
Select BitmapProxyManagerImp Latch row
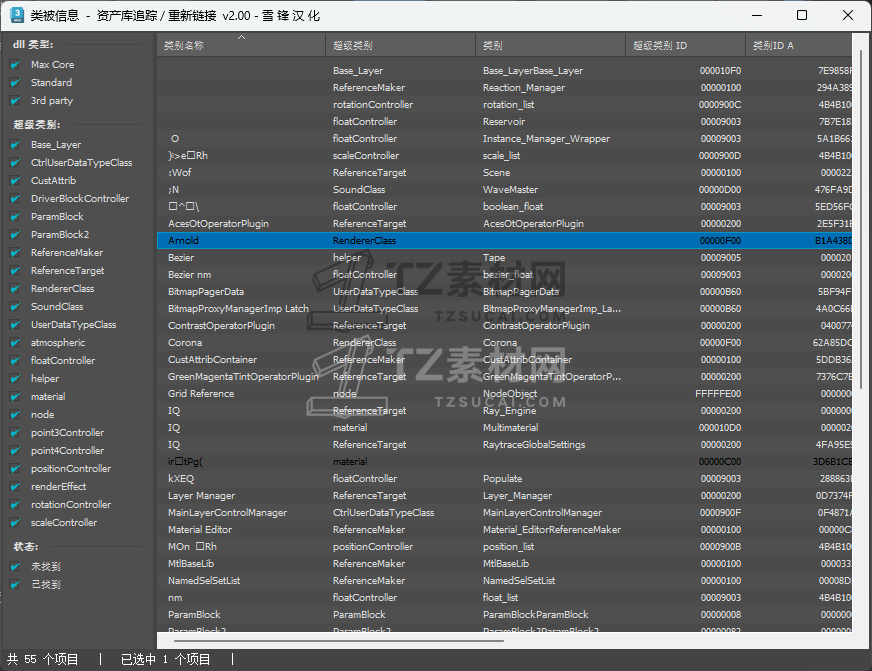[x=504, y=309]
